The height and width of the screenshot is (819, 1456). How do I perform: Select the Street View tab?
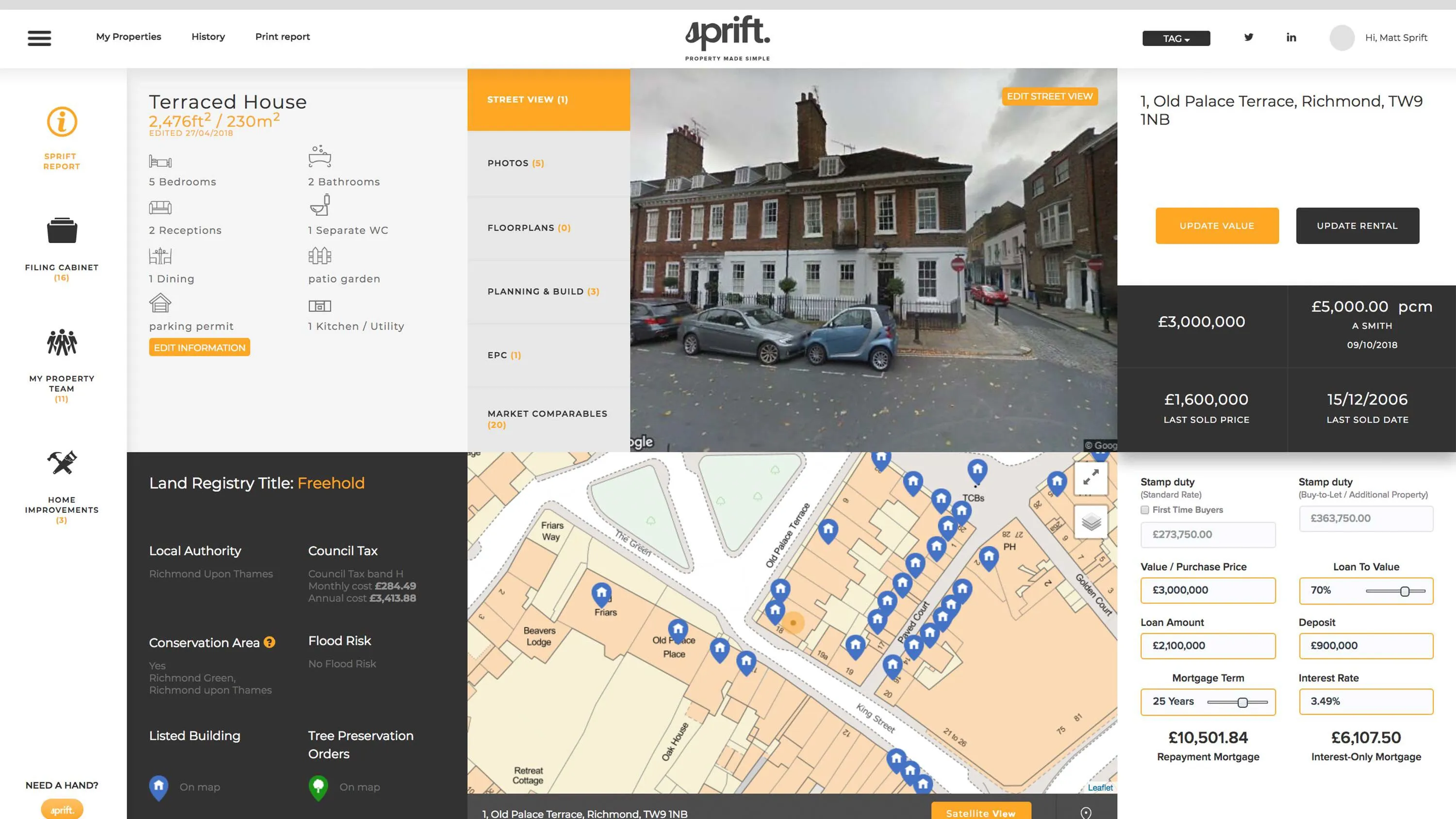pyautogui.click(x=548, y=99)
